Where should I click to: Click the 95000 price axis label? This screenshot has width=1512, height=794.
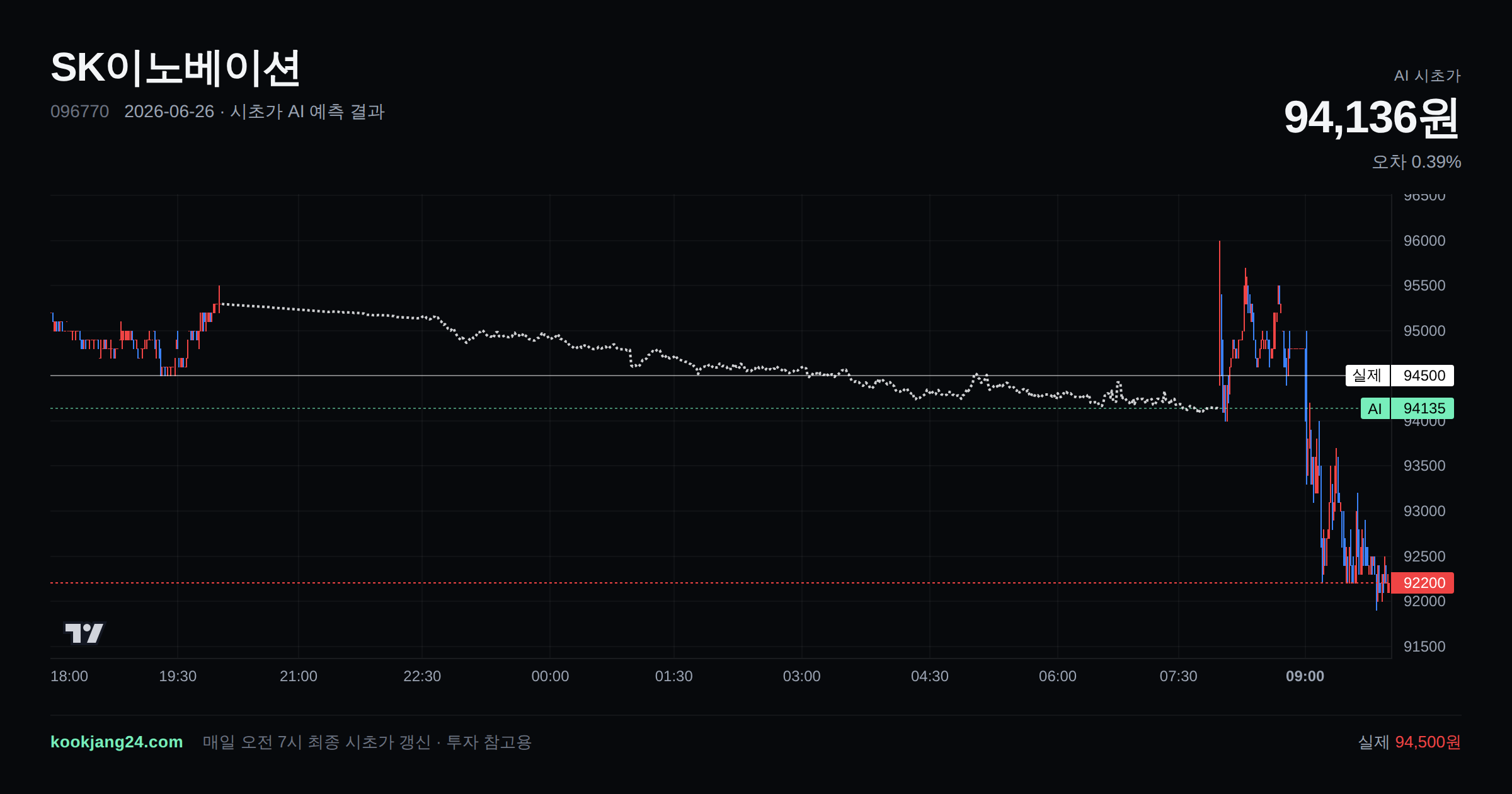[x=1424, y=331]
